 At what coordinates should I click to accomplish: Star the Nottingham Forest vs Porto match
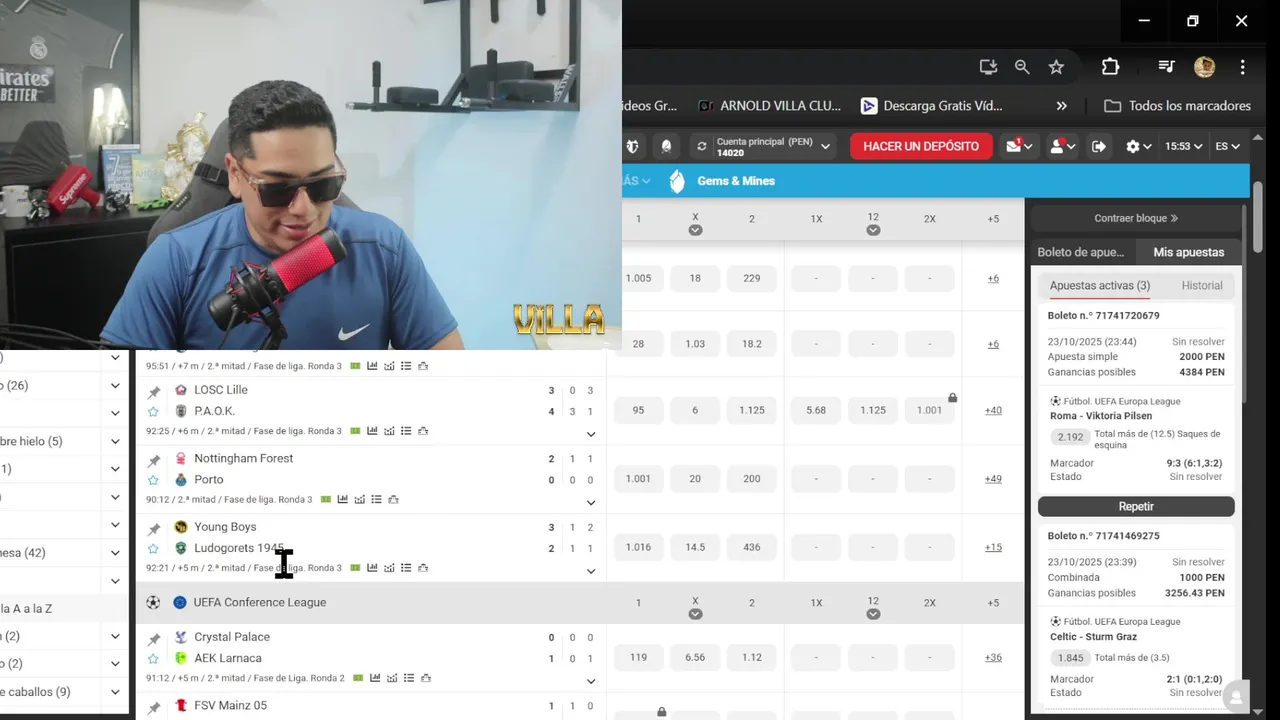click(x=154, y=480)
